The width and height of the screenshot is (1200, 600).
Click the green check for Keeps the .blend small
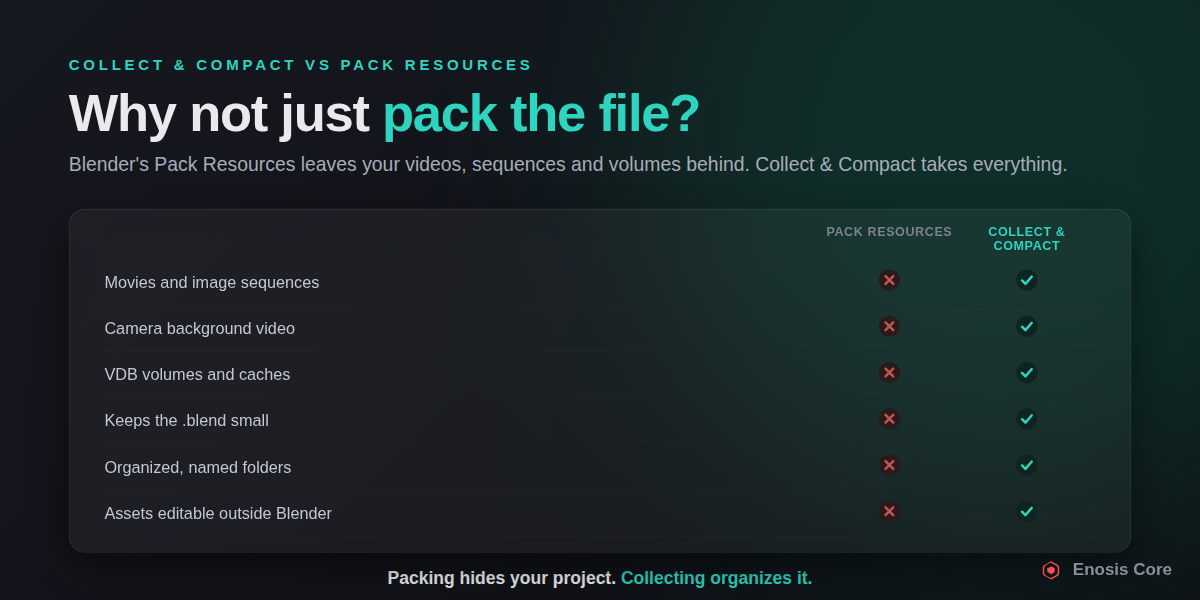[x=1026, y=418]
